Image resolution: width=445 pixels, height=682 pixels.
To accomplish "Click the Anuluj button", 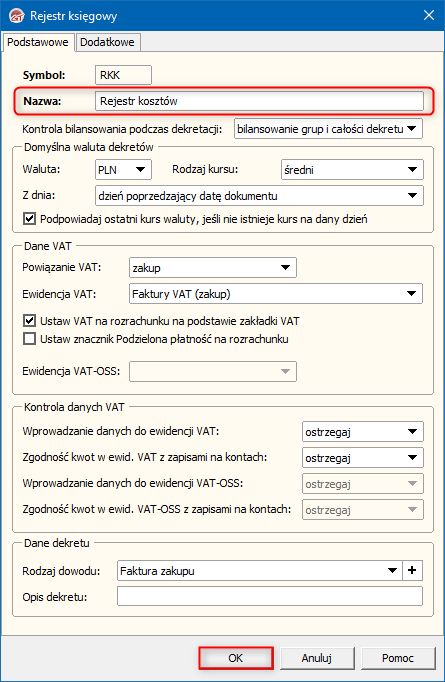I will (x=317, y=658).
